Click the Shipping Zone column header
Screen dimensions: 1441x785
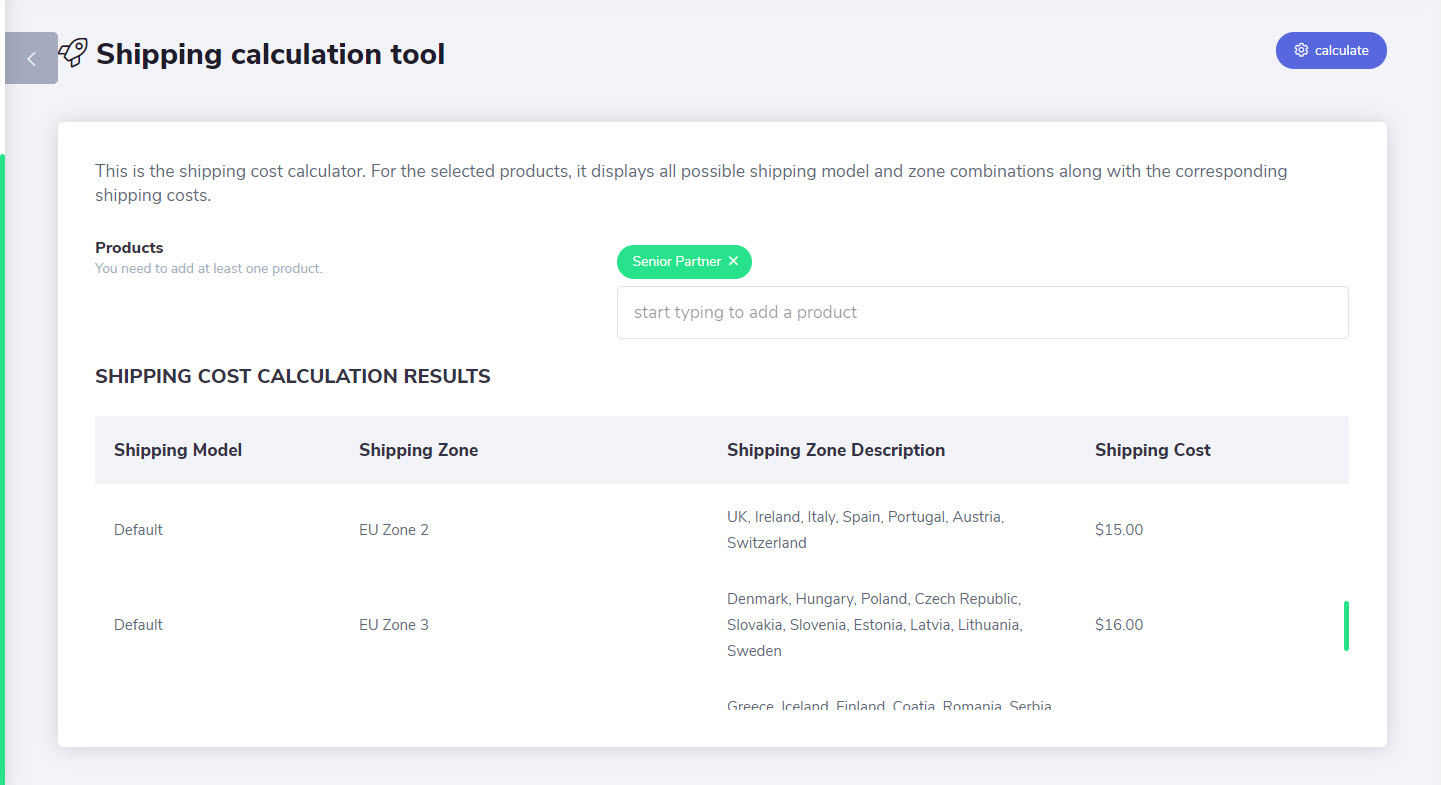tap(418, 450)
